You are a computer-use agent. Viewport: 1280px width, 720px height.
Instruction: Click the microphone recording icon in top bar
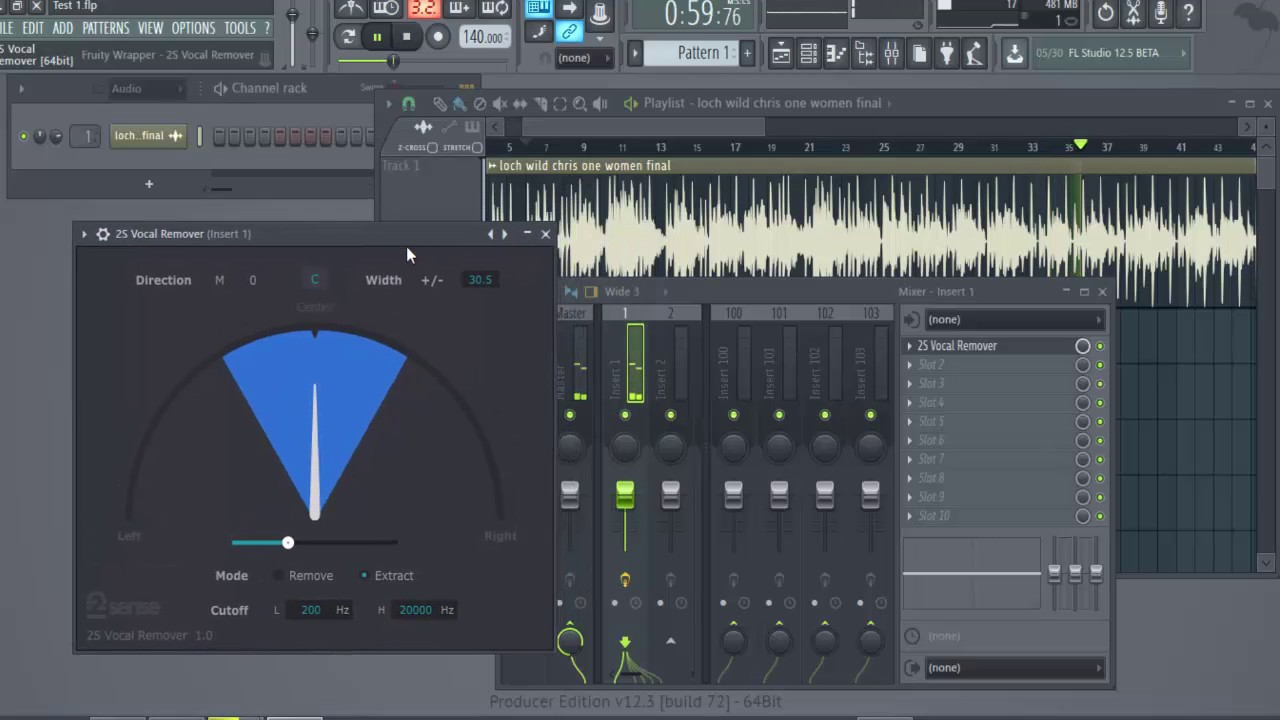tap(1160, 12)
